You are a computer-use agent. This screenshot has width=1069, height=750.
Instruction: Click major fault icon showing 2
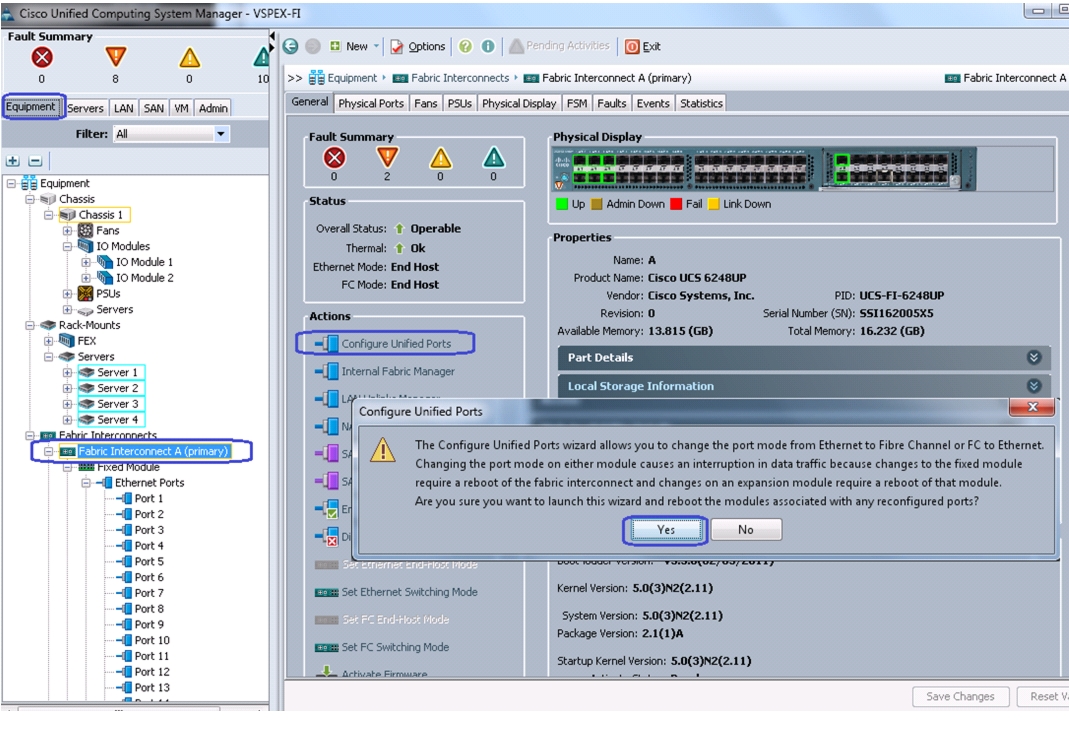click(x=387, y=158)
